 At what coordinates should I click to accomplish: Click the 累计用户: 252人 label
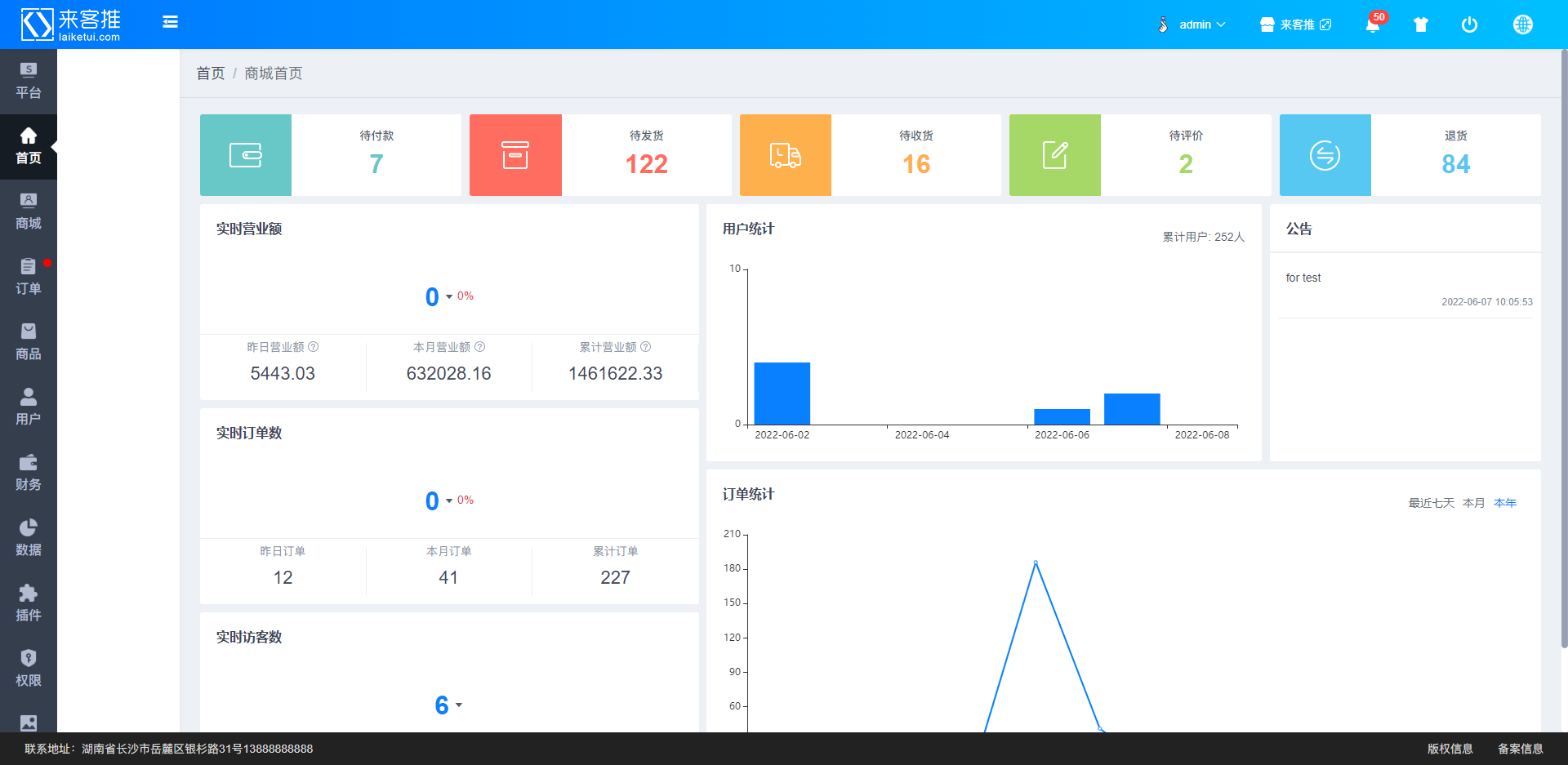(x=1204, y=237)
